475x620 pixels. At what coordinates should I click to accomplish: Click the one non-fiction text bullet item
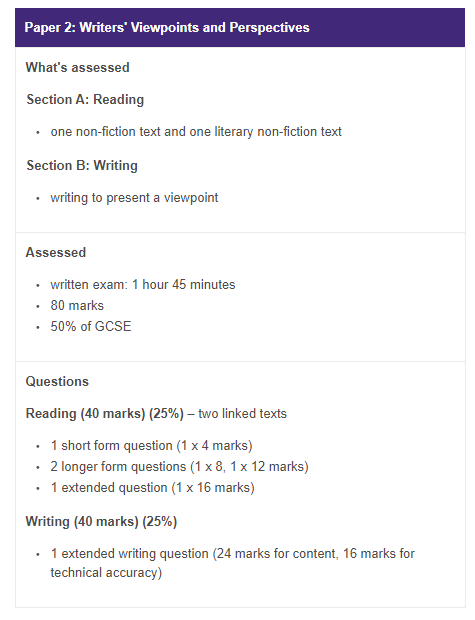pyautogui.click(x=196, y=132)
